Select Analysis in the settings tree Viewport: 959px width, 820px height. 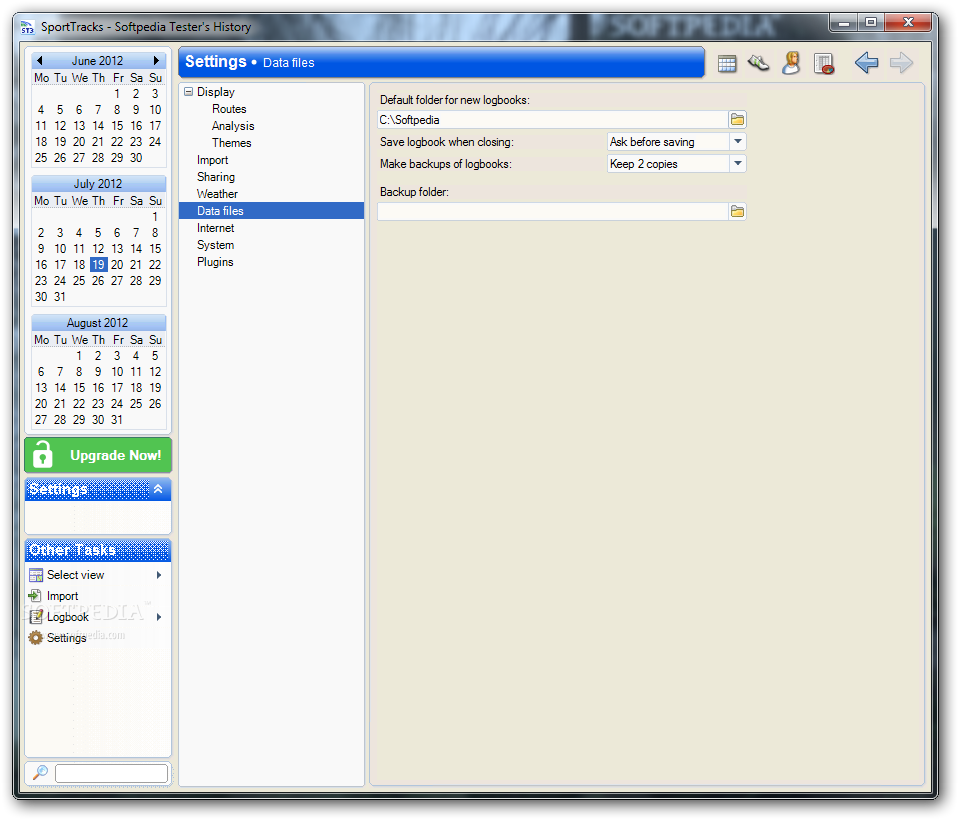(233, 126)
